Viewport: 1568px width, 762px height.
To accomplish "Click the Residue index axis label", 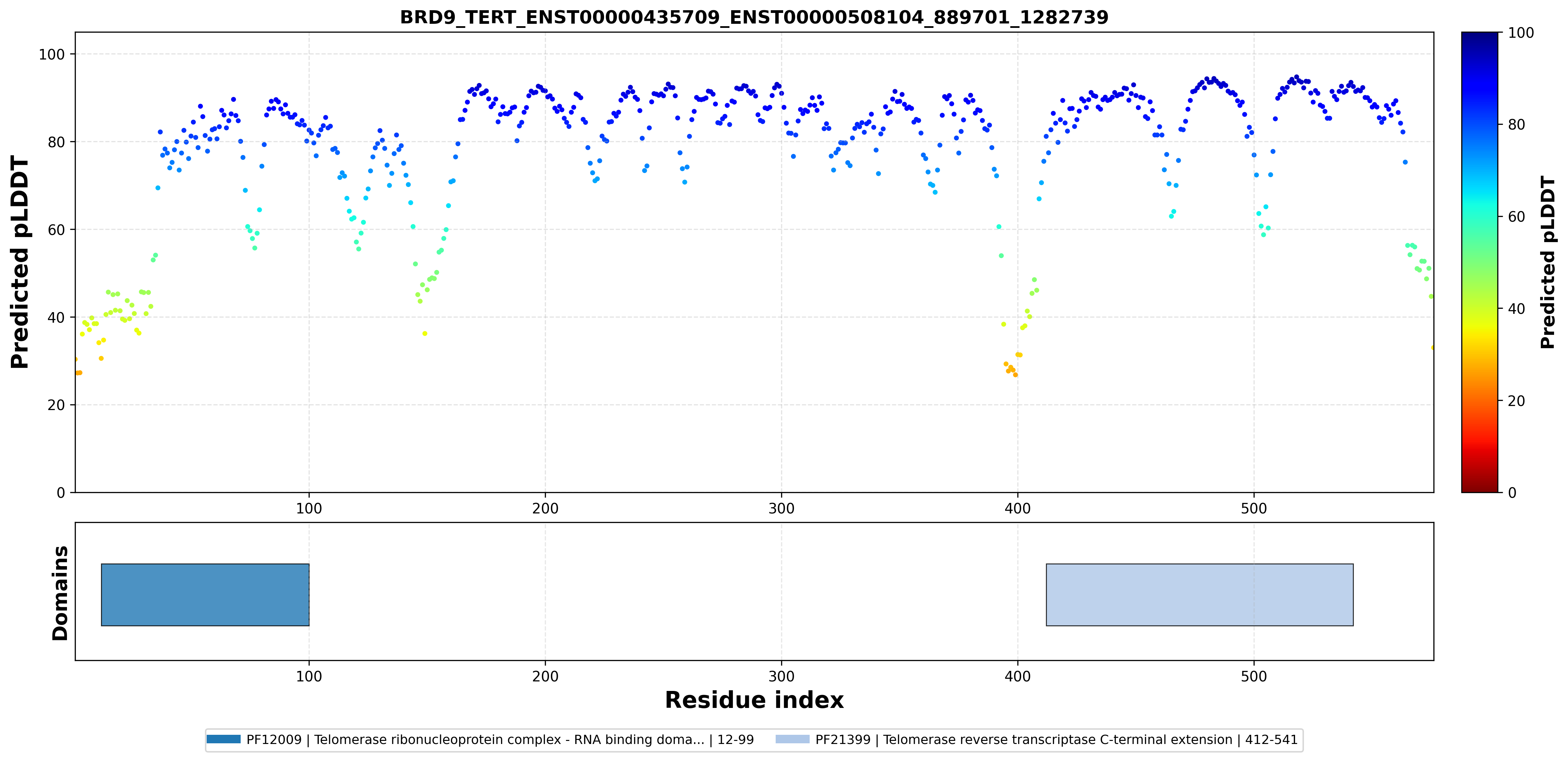I will (754, 700).
